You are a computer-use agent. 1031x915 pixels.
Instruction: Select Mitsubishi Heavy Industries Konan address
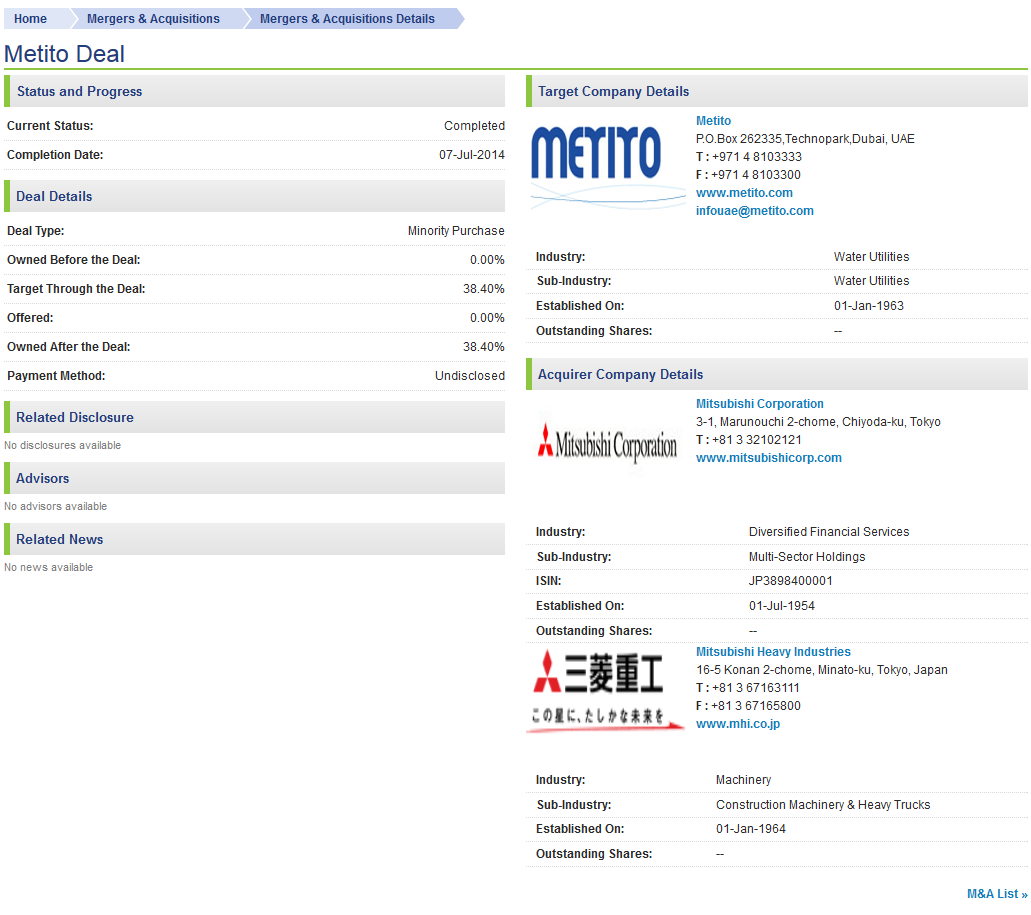point(822,670)
